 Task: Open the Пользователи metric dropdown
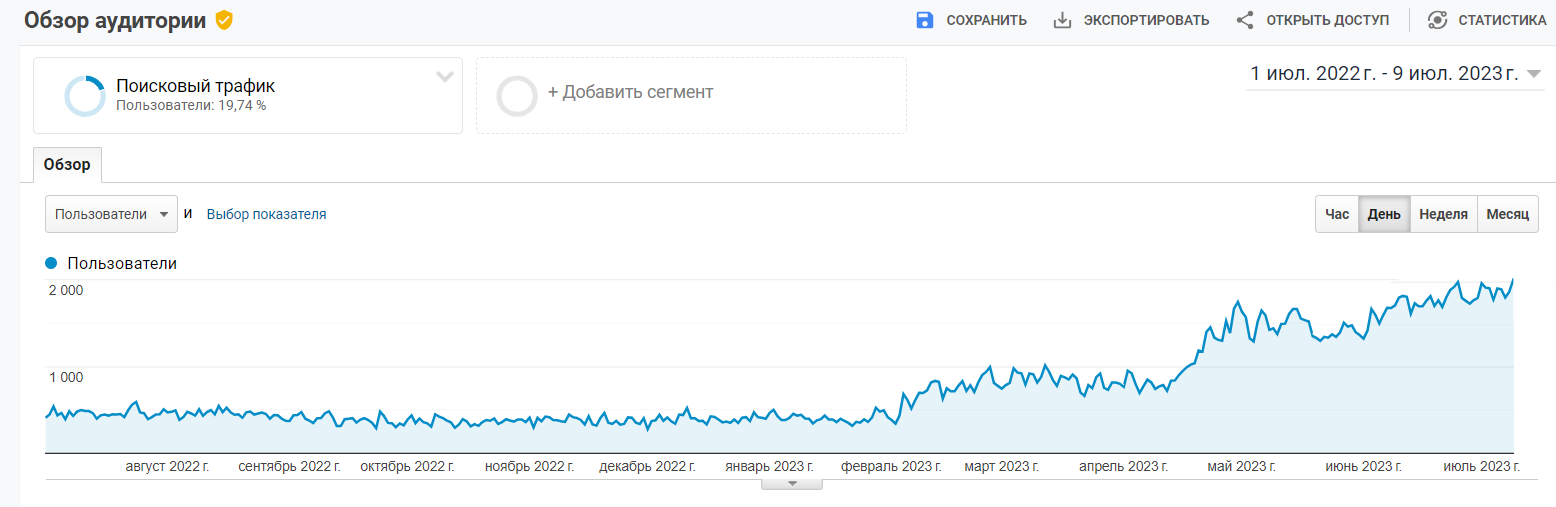pos(111,214)
